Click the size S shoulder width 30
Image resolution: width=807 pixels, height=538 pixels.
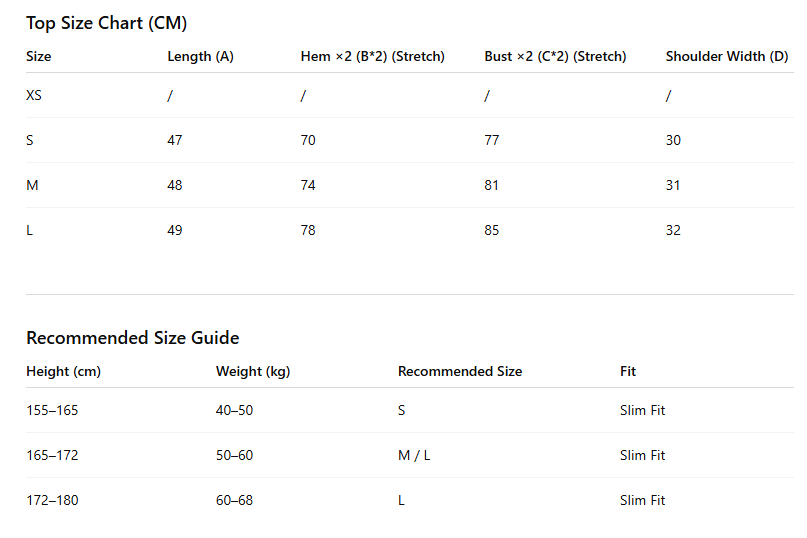pos(673,140)
